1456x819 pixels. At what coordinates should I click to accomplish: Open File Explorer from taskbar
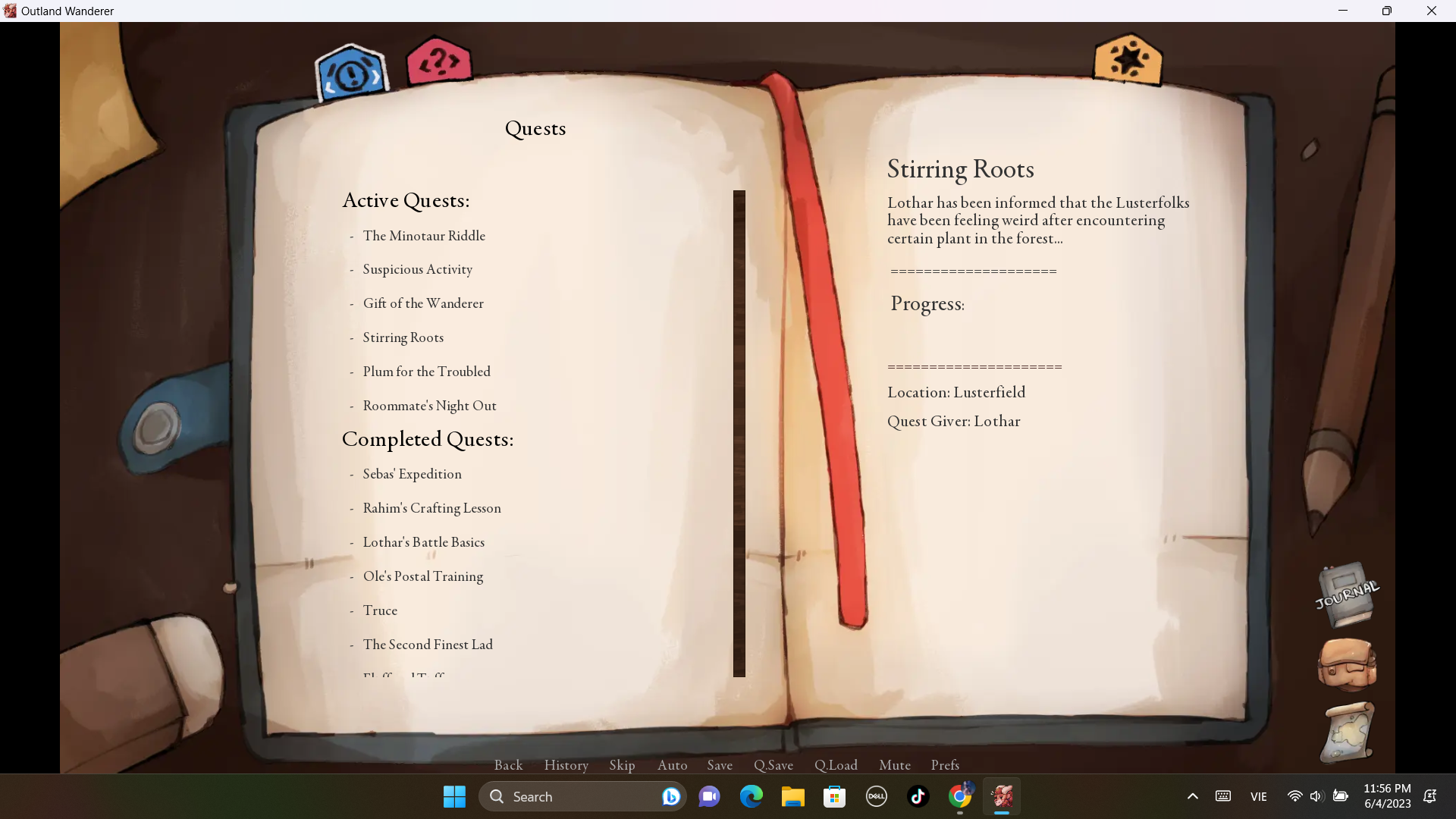coord(792,796)
